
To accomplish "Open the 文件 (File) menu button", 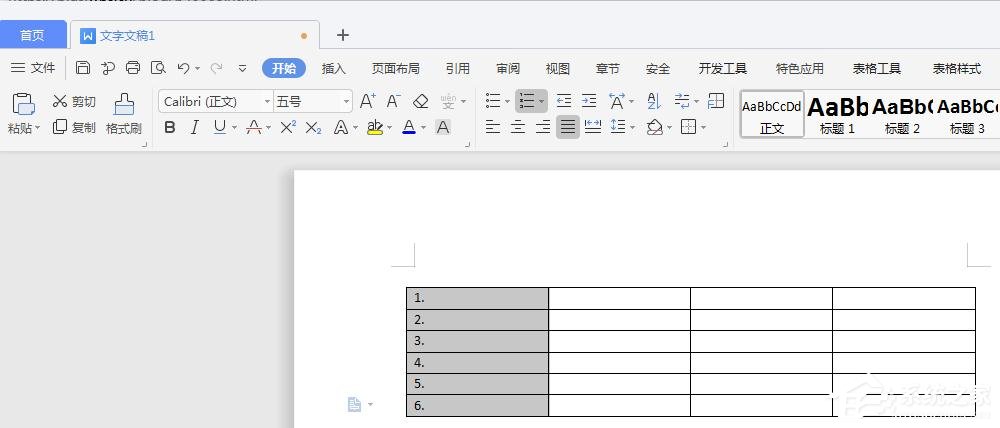I will click(33, 68).
